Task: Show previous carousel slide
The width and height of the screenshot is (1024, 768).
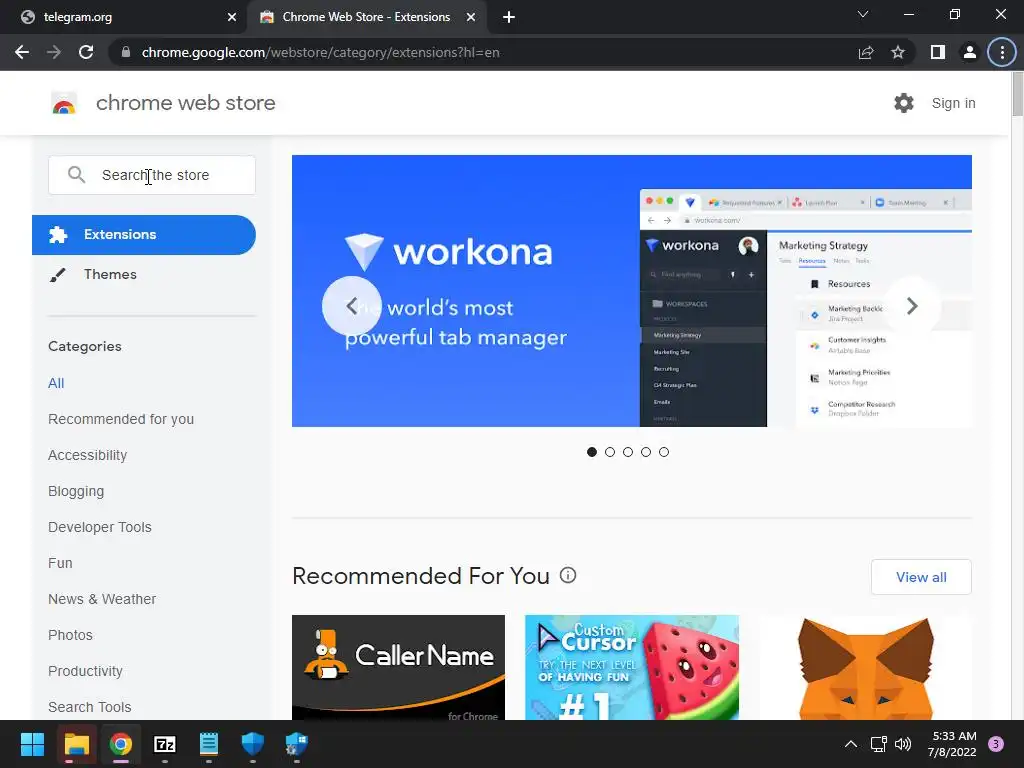Action: click(x=351, y=306)
